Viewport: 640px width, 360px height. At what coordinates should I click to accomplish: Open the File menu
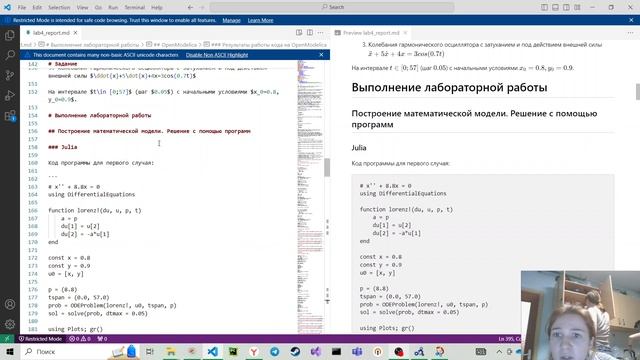click(22, 7)
